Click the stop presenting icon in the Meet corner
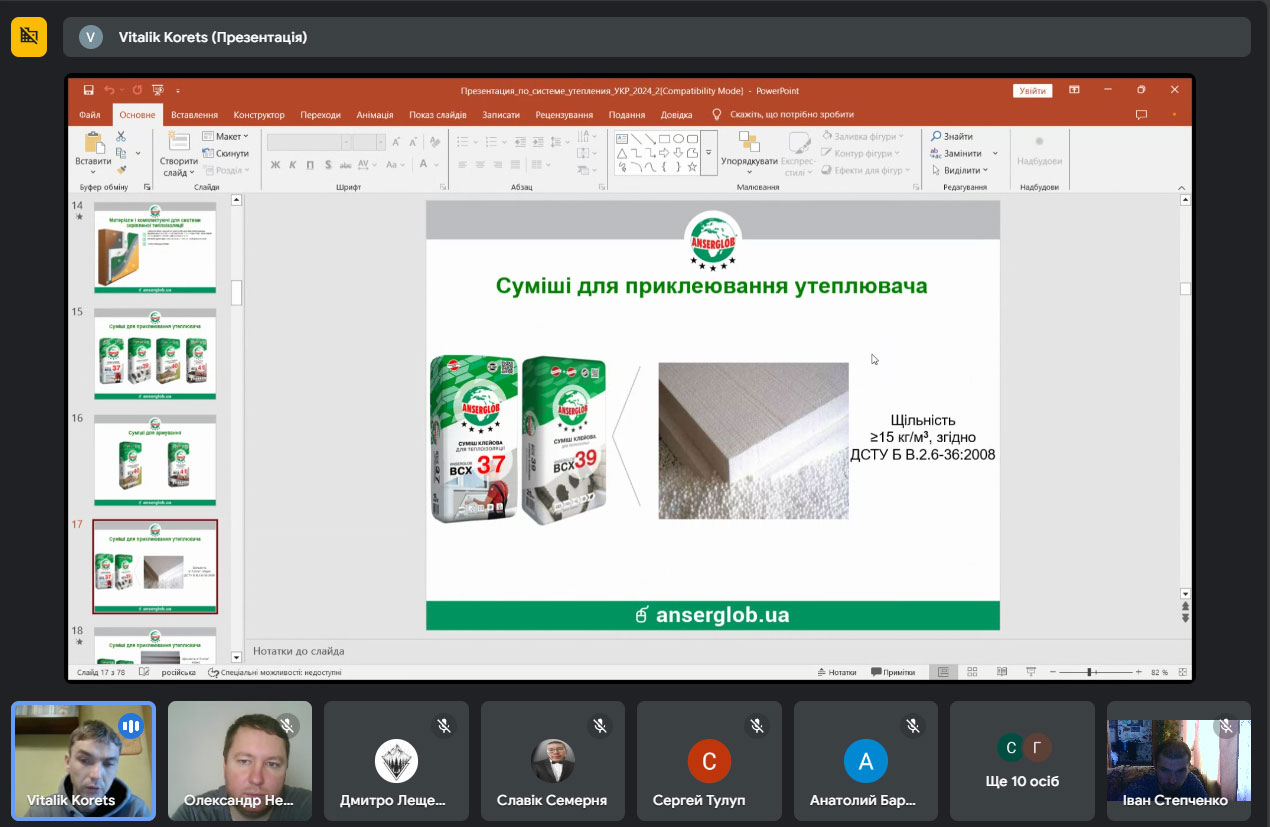Viewport: 1270px width, 827px height. (x=29, y=37)
